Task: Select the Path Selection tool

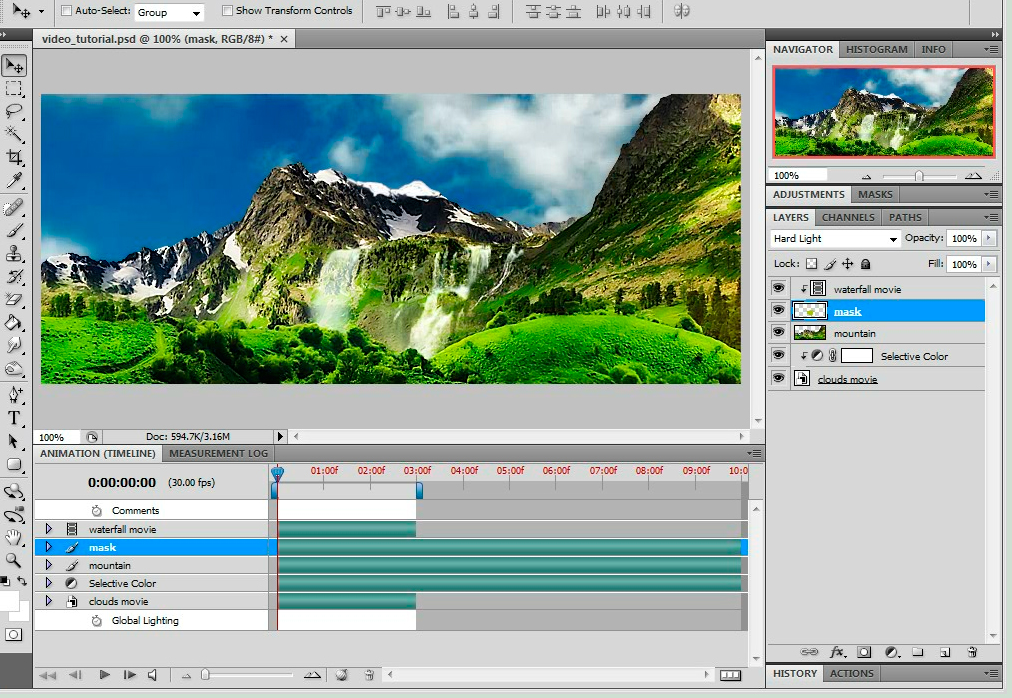Action: (14, 441)
